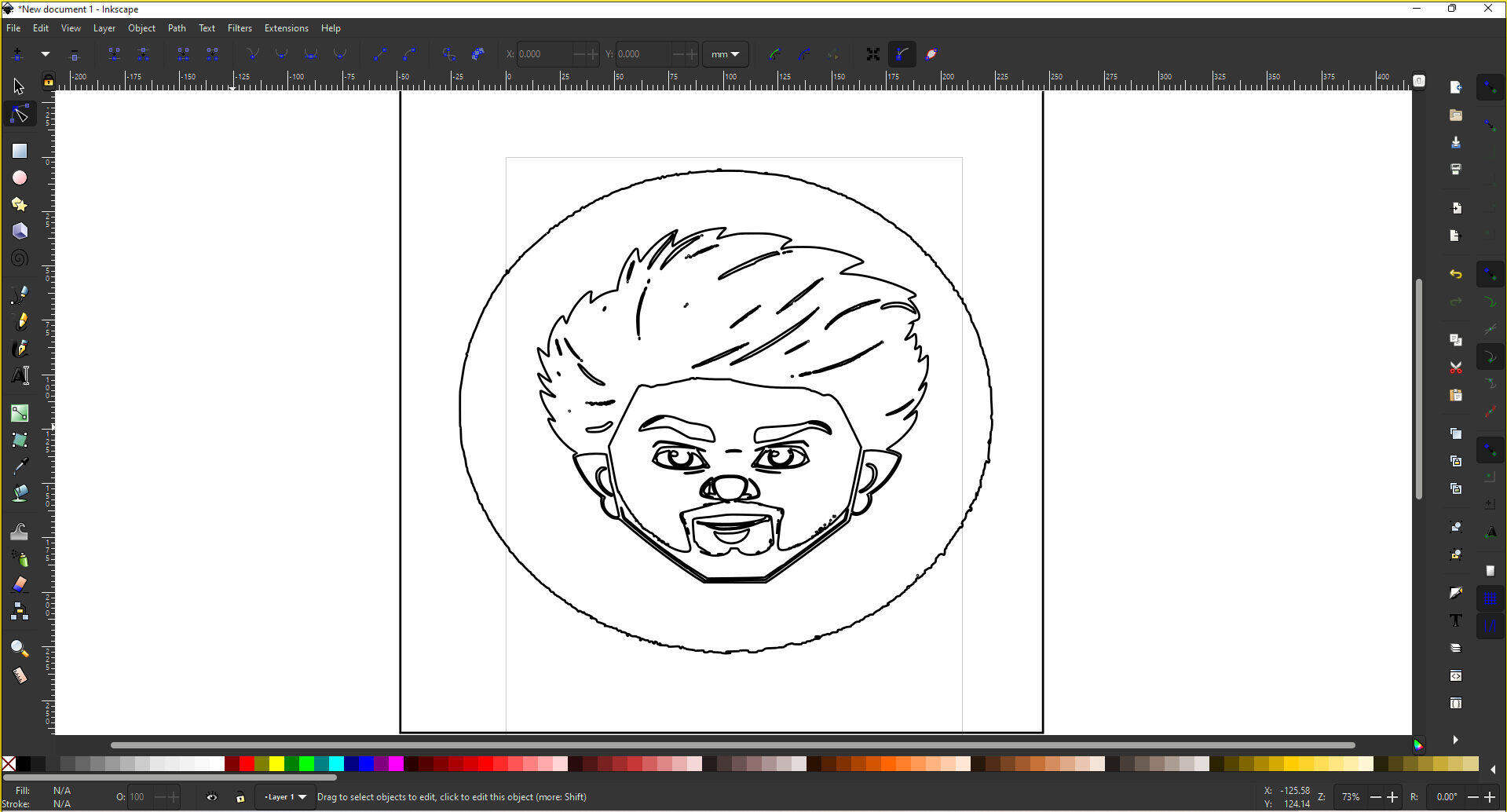Click the no-color X swatch
Image resolution: width=1507 pixels, height=812 pixels.
[x=9, y=764]
